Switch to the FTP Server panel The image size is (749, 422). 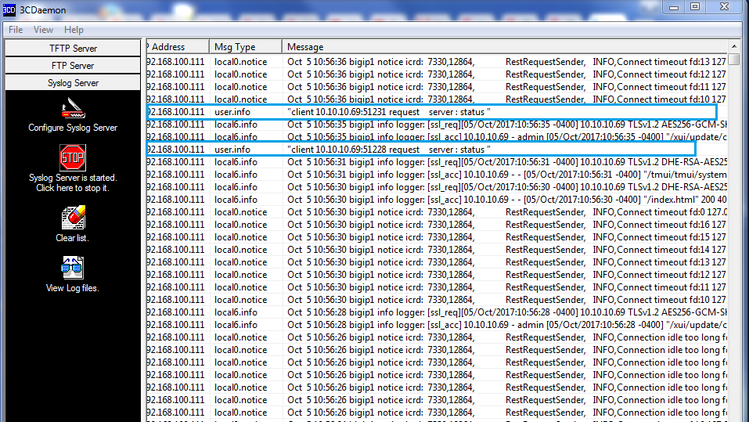tap(73, 65)
